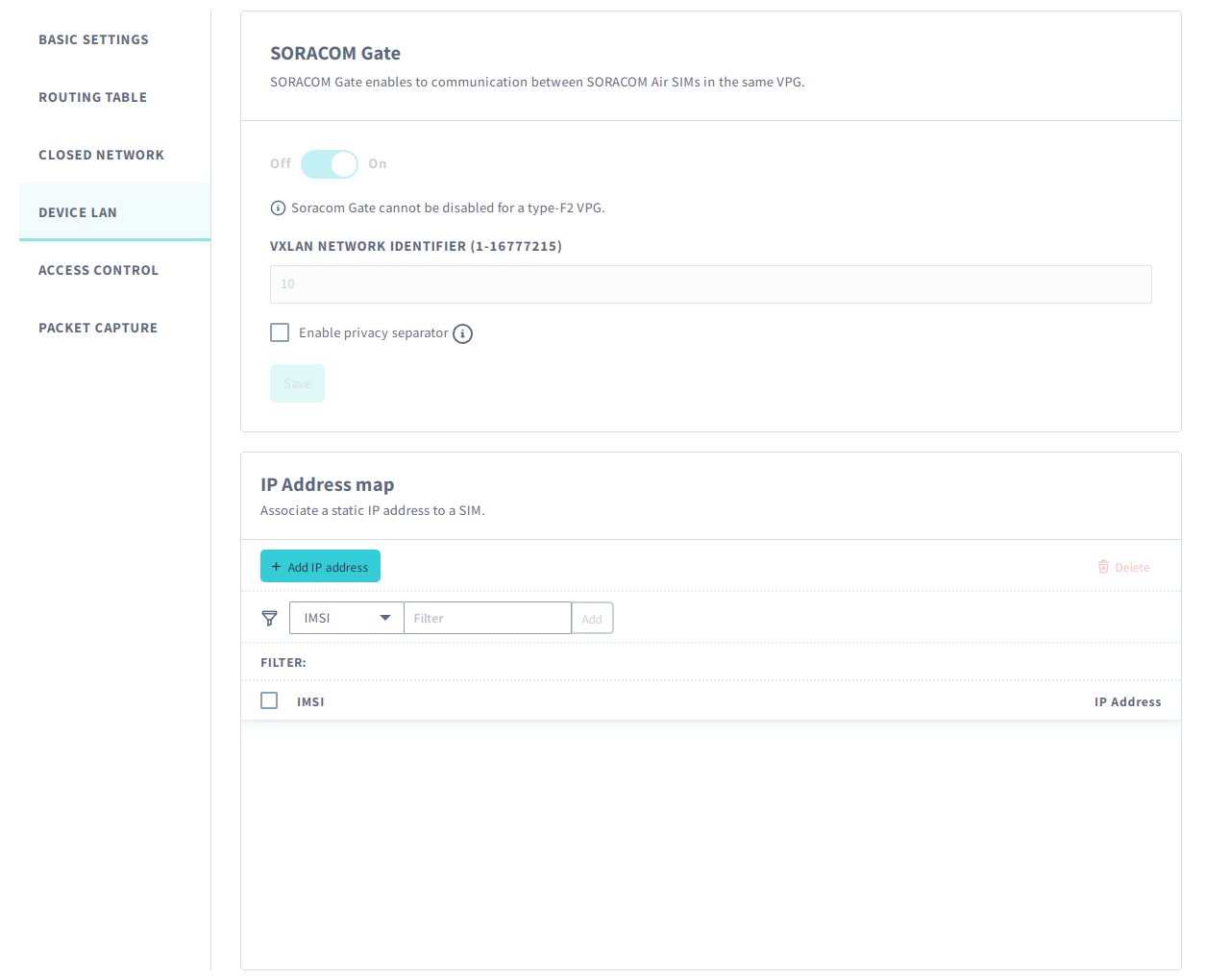The width and height of the screenshot is (1230, 980).
Task: Open the Access Control tab
Action: pos(98,270)
